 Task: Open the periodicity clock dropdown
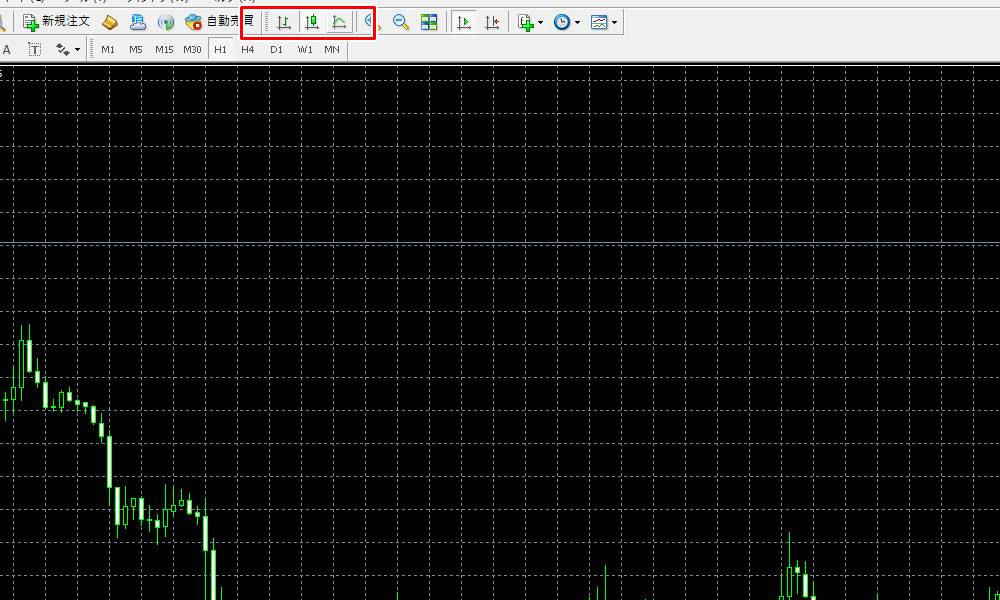click(566, 22)
